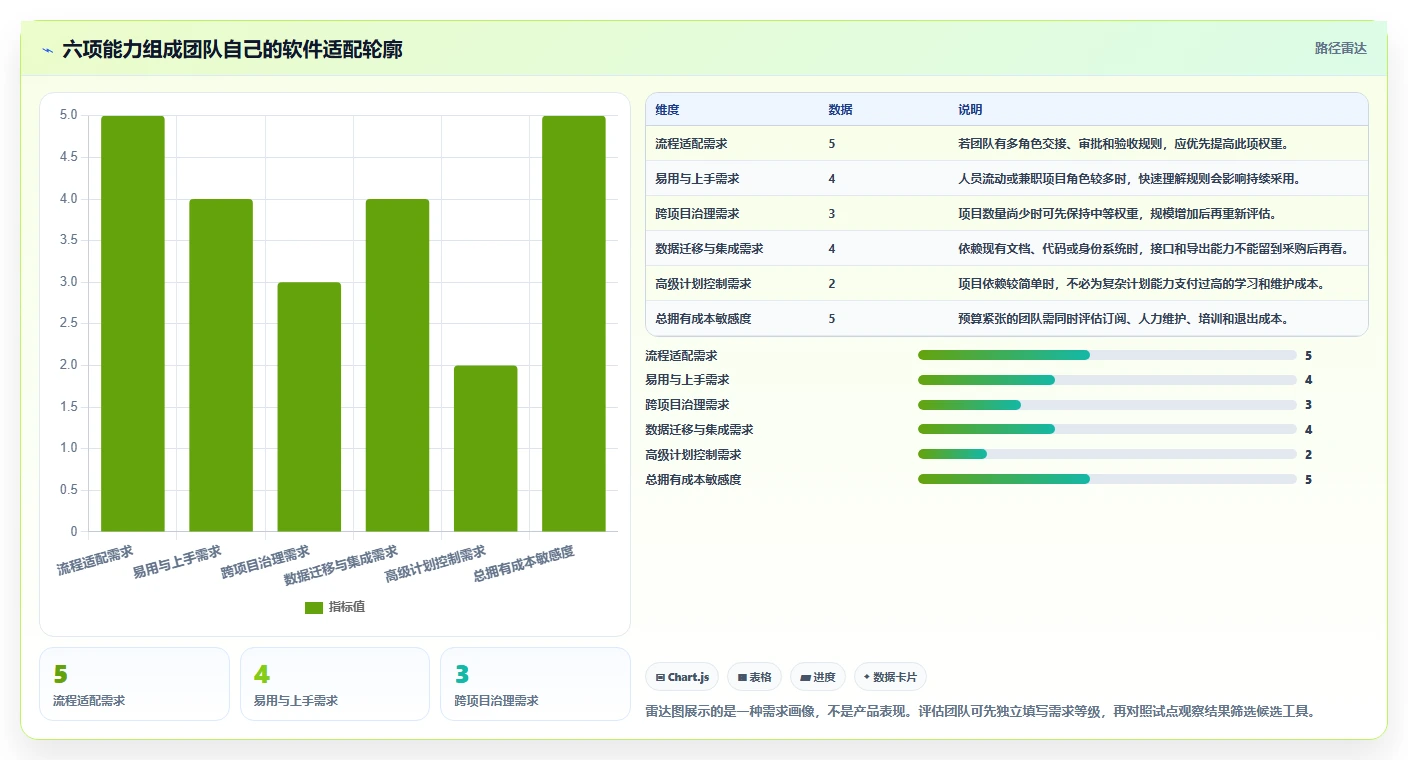
Task: Click the table description starting 若团队有多角色交接
Action: tap(1123, 144)
